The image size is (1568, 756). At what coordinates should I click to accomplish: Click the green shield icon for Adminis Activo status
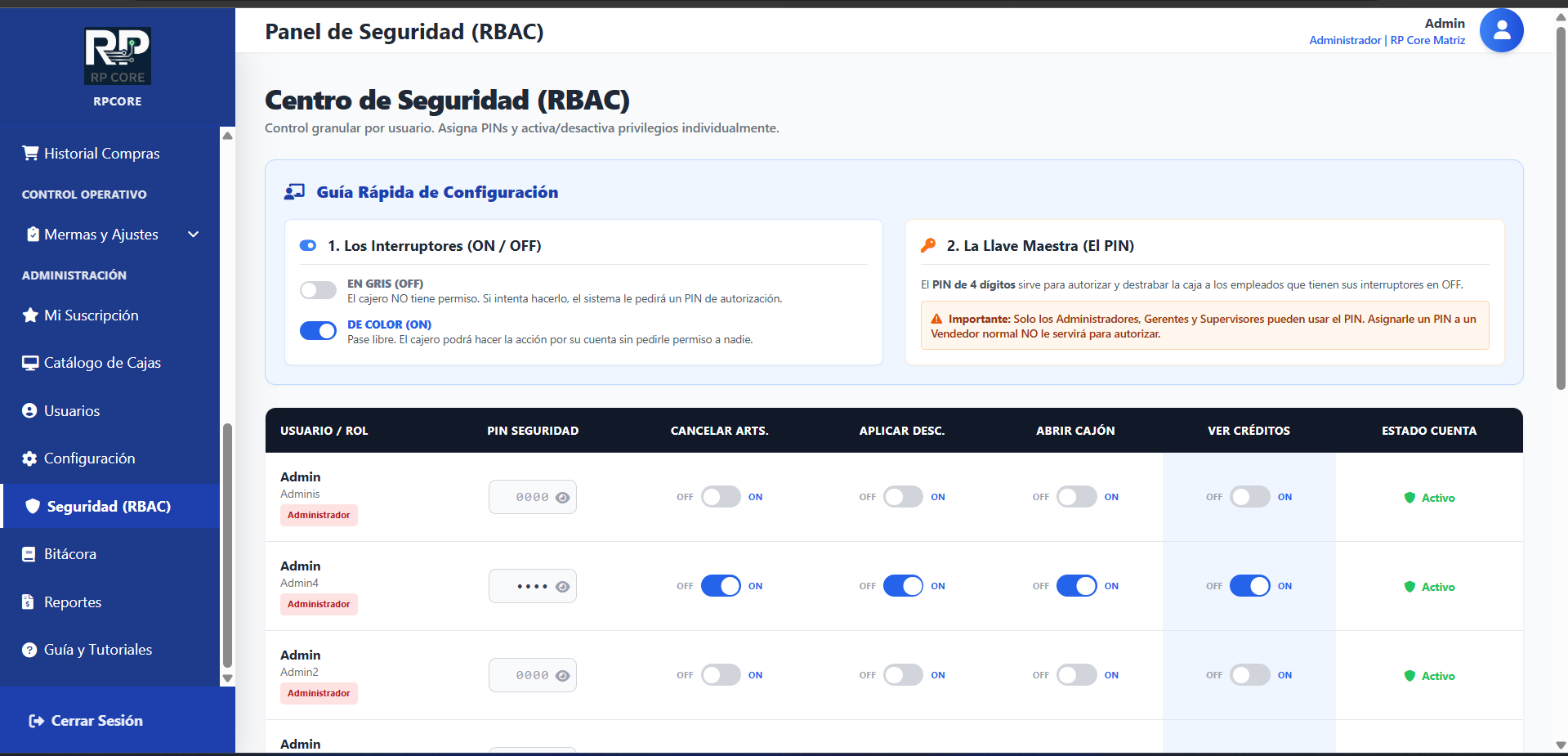click(x=1409, y=498)
